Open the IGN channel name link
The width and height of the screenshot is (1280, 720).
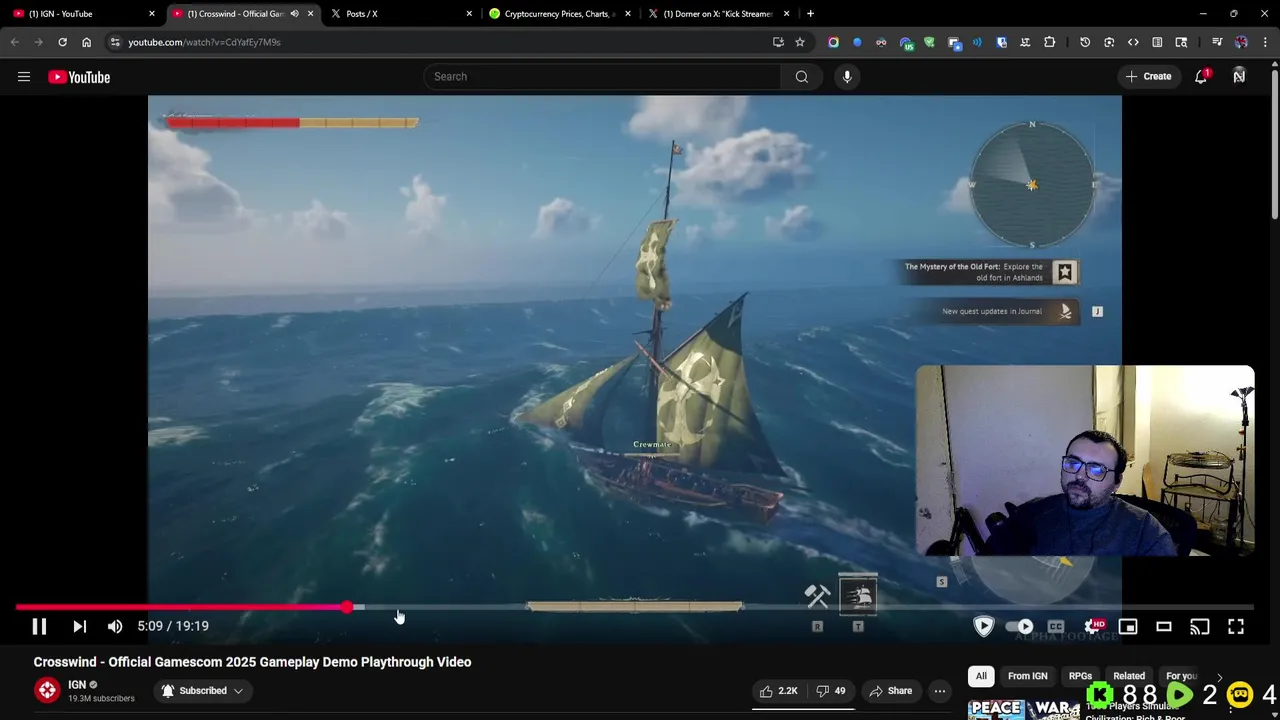click(77, 685)
